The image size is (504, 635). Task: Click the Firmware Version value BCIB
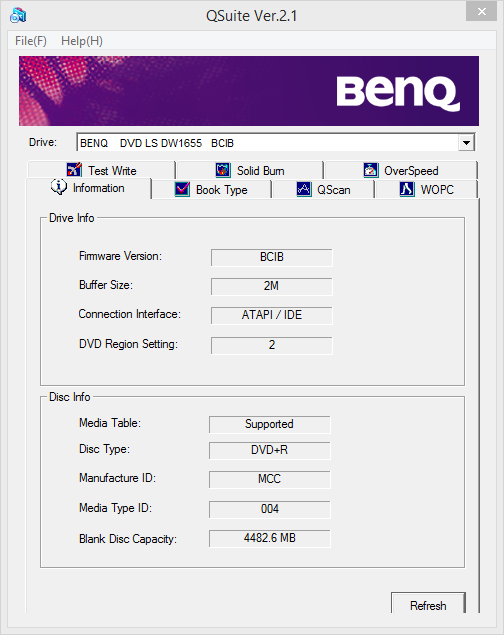(272, 257)
